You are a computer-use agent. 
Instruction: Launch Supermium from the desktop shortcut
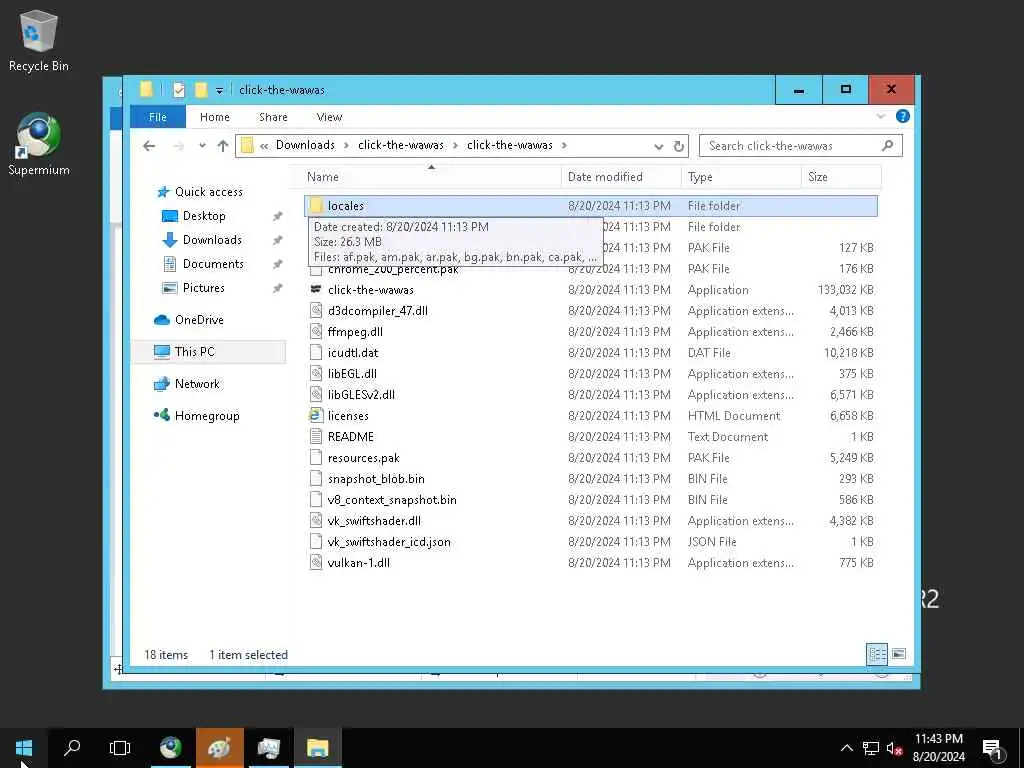[39, 144]
